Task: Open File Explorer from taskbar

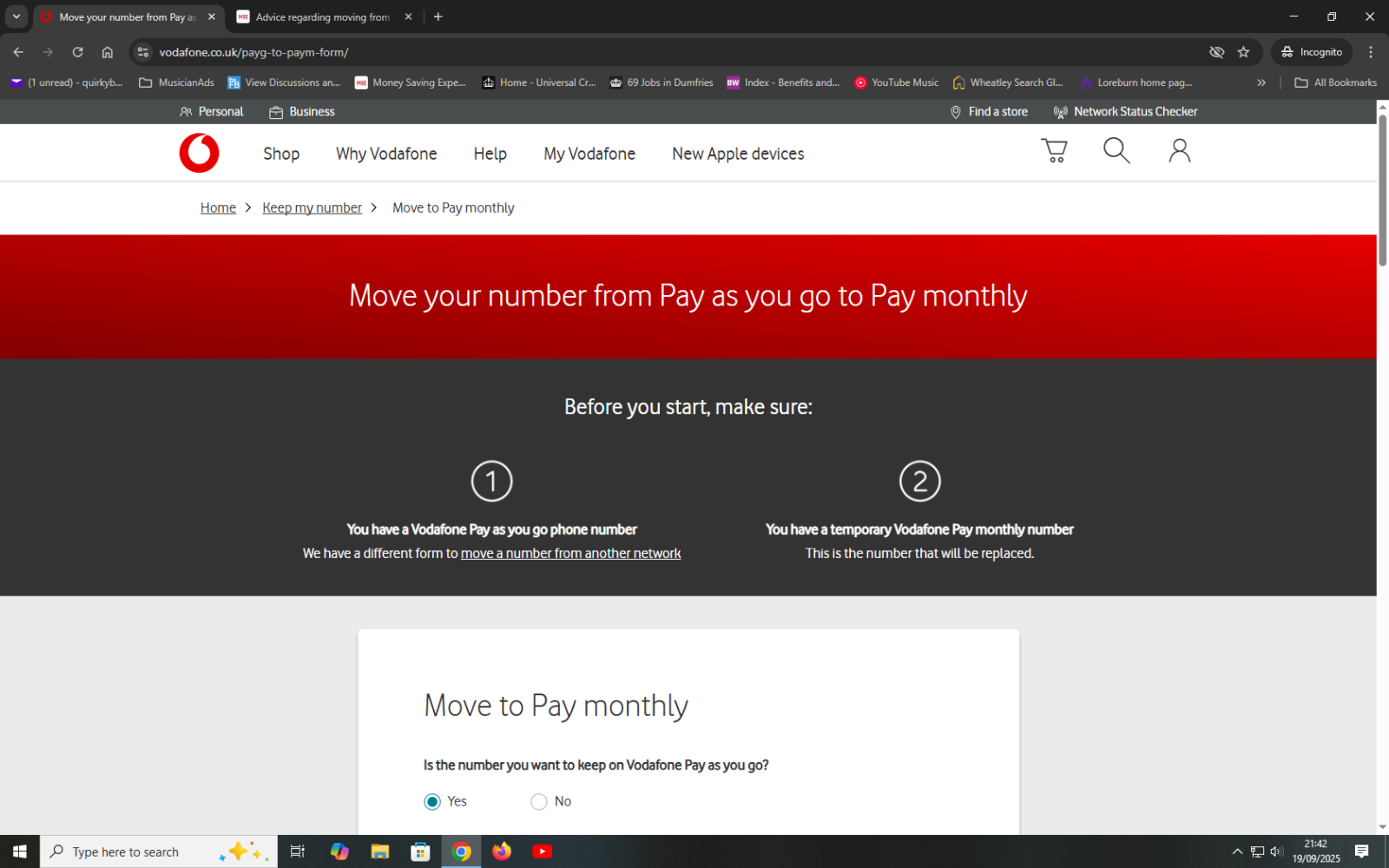Action: 380,852
